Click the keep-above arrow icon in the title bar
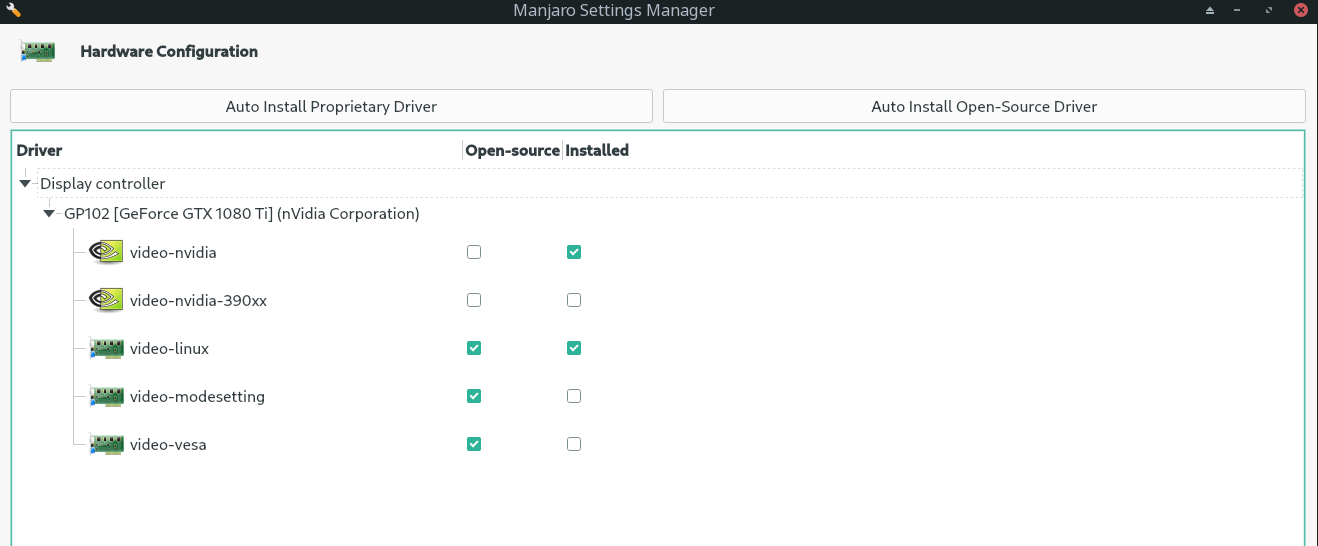This screenshot has width=1318, height=546. (1209, 11)
